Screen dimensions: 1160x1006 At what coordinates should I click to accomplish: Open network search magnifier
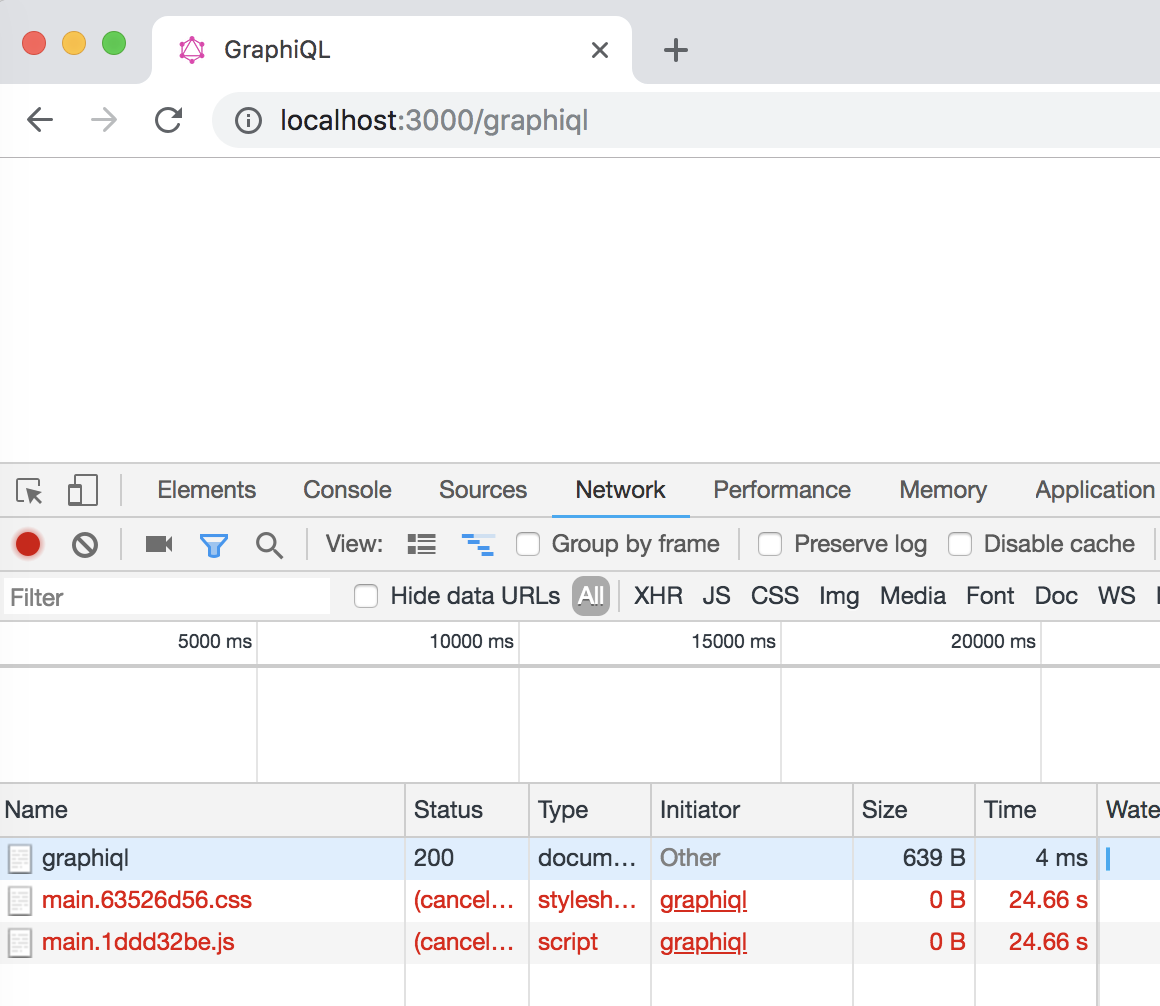269,545
